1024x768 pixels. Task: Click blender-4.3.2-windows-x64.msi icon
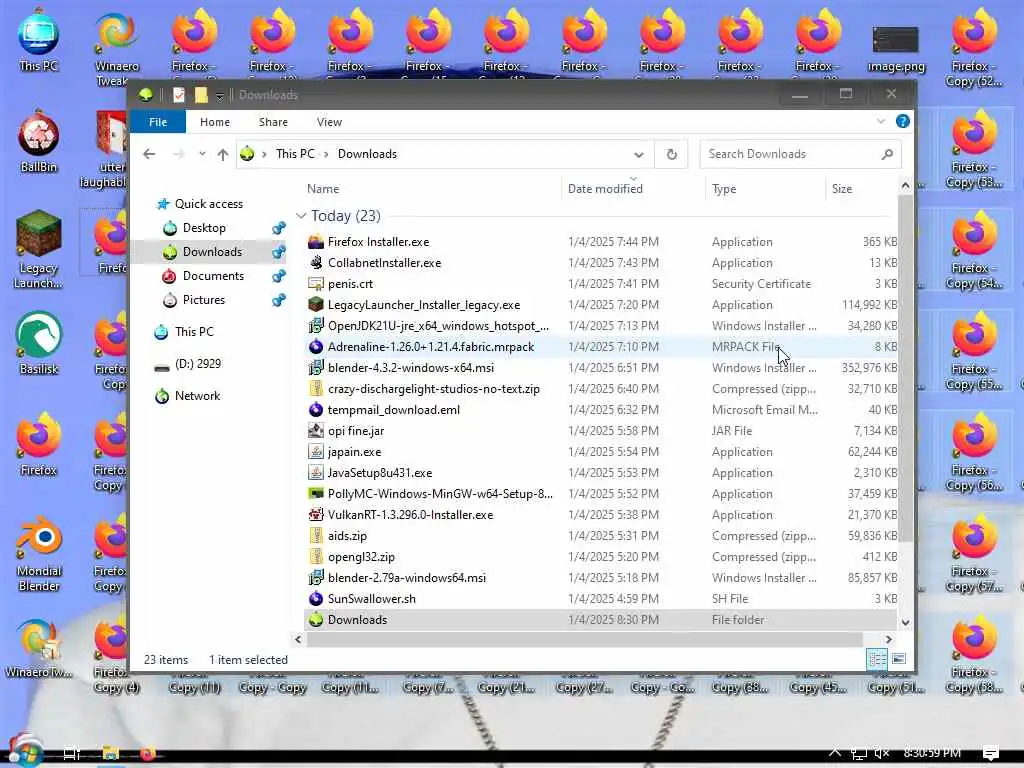point(316,368)
